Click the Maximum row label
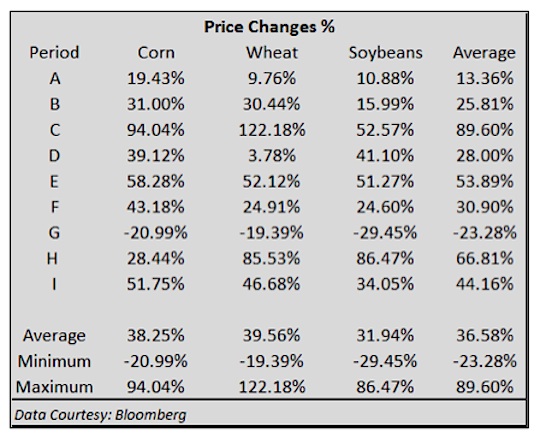Screen dimensions: 540x438 54,387
